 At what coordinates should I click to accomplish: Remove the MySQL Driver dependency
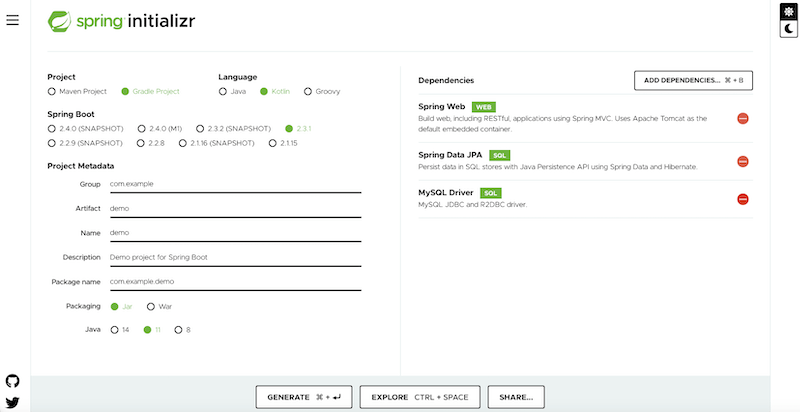pyautogui.click(x=742, y=199)
